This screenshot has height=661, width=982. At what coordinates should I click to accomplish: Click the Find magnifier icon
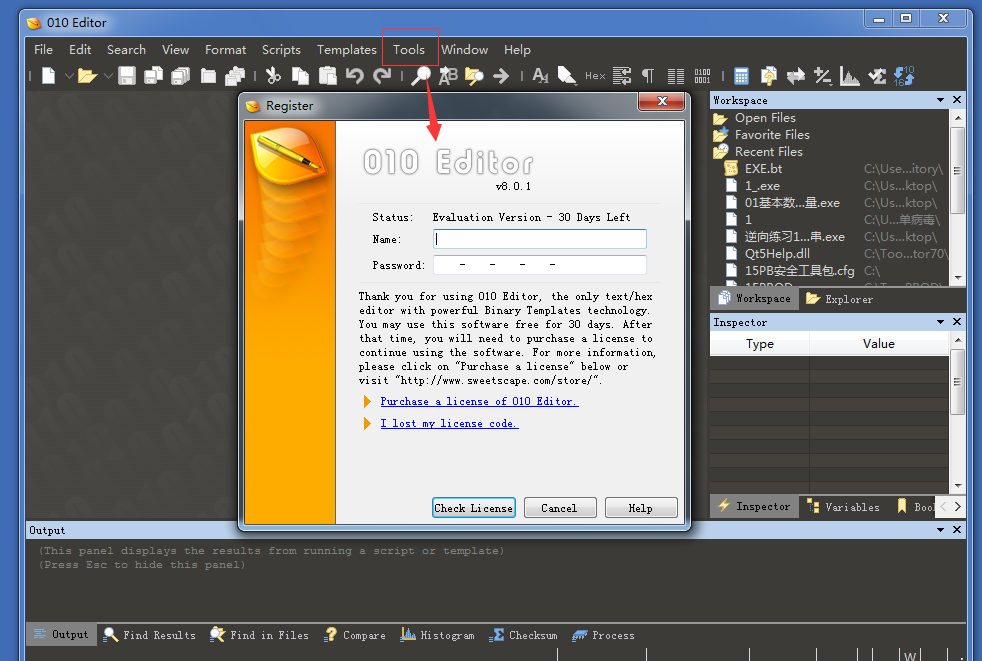[x=420, y=76]
